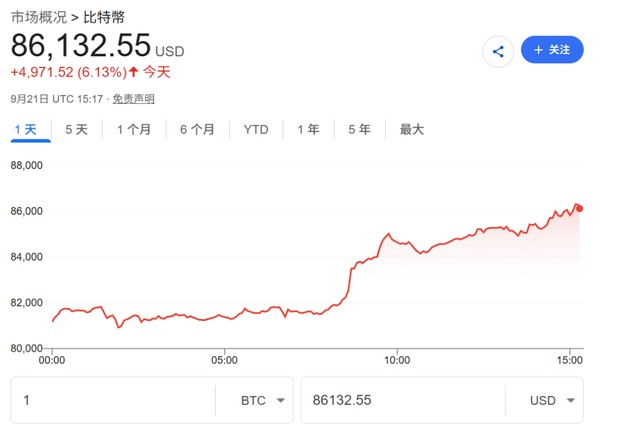Image resolution: width=640 pixels, height=433 pixels.
Task: Select the 6 个月 range tab
Action: click(x=198, y=130)
